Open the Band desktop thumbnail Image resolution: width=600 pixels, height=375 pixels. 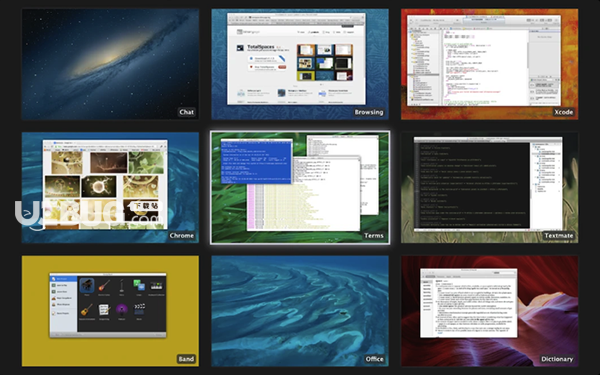point(110,311)
